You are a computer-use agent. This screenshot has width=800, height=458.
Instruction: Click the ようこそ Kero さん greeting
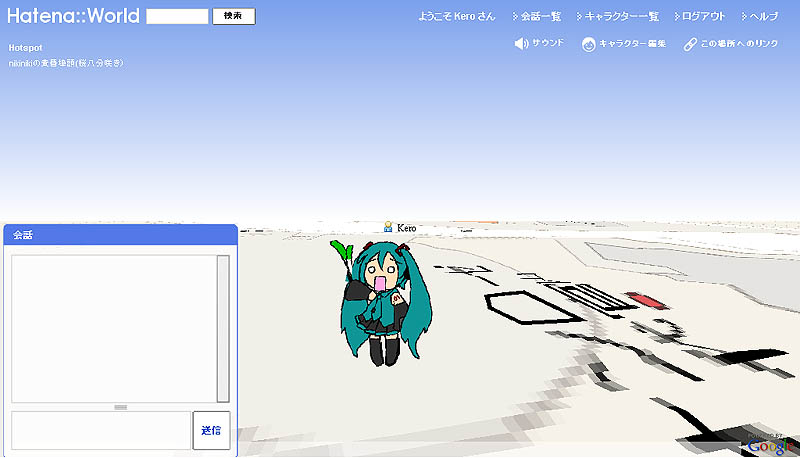click(457, 16)
